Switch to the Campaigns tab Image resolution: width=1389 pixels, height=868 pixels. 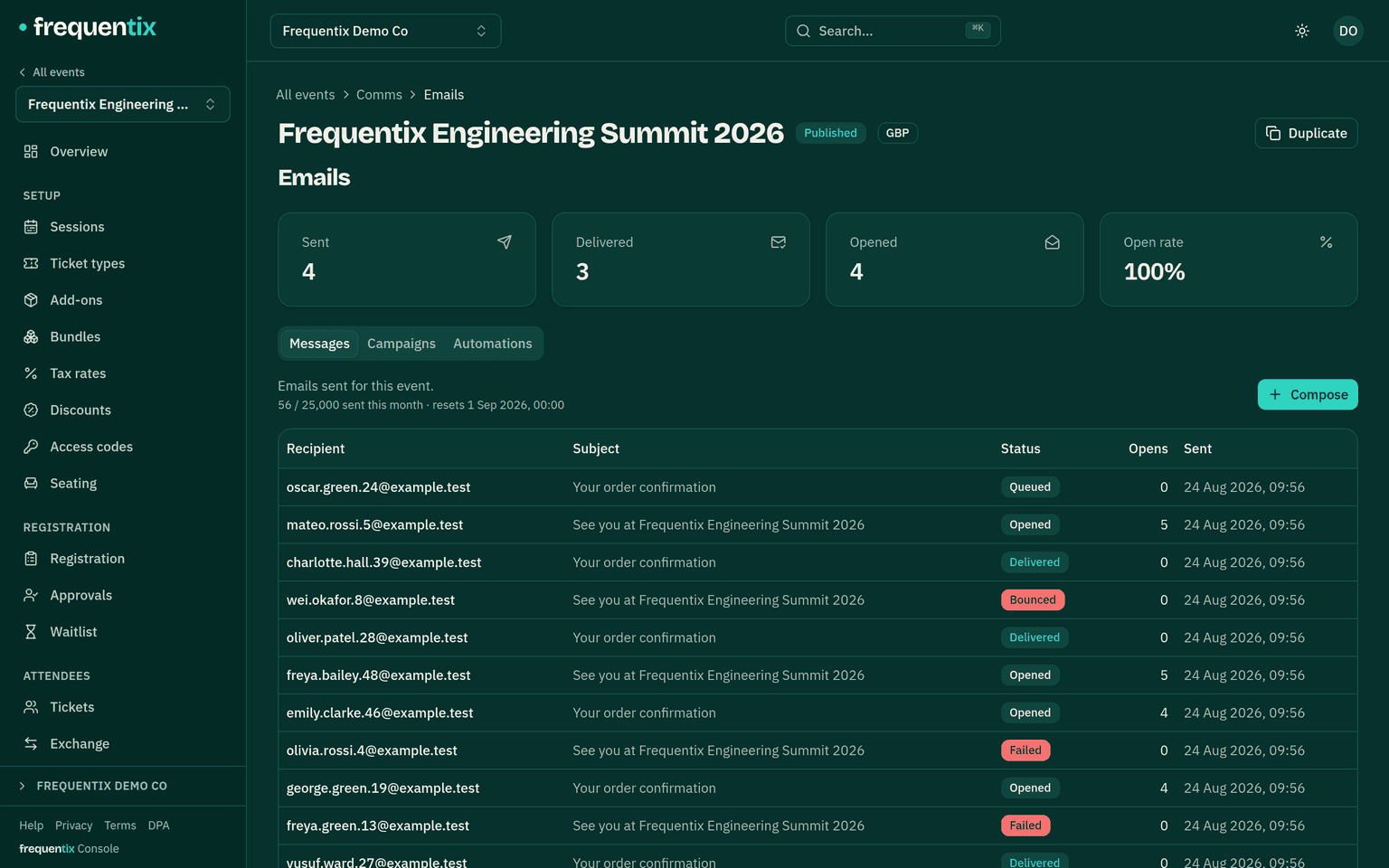[402, 344]
